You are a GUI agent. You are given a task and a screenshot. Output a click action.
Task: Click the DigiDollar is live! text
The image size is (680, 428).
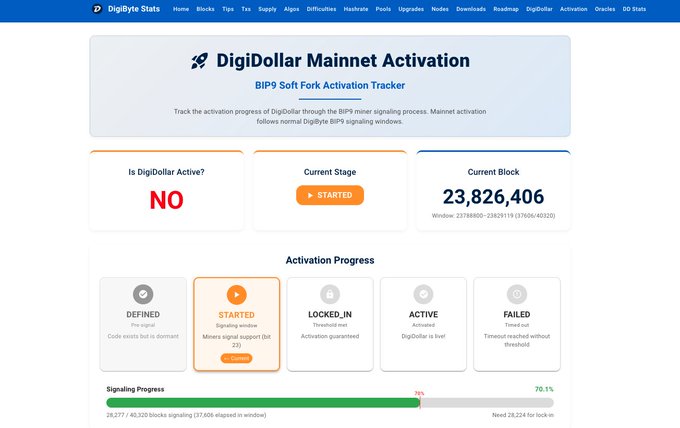[423, 336]
